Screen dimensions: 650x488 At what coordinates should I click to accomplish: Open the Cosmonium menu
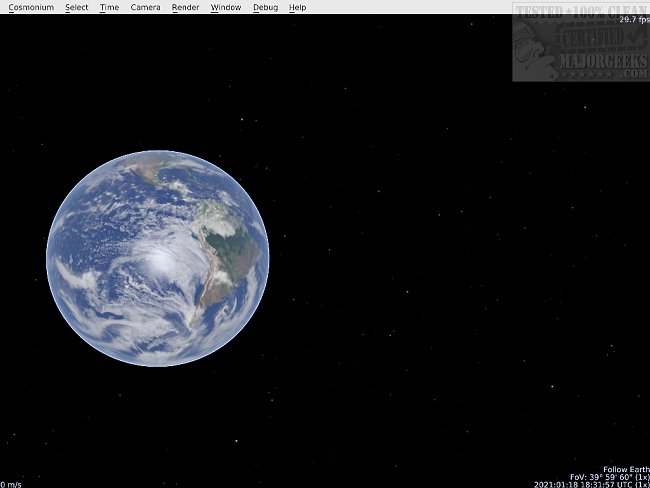tap(30, 7)
